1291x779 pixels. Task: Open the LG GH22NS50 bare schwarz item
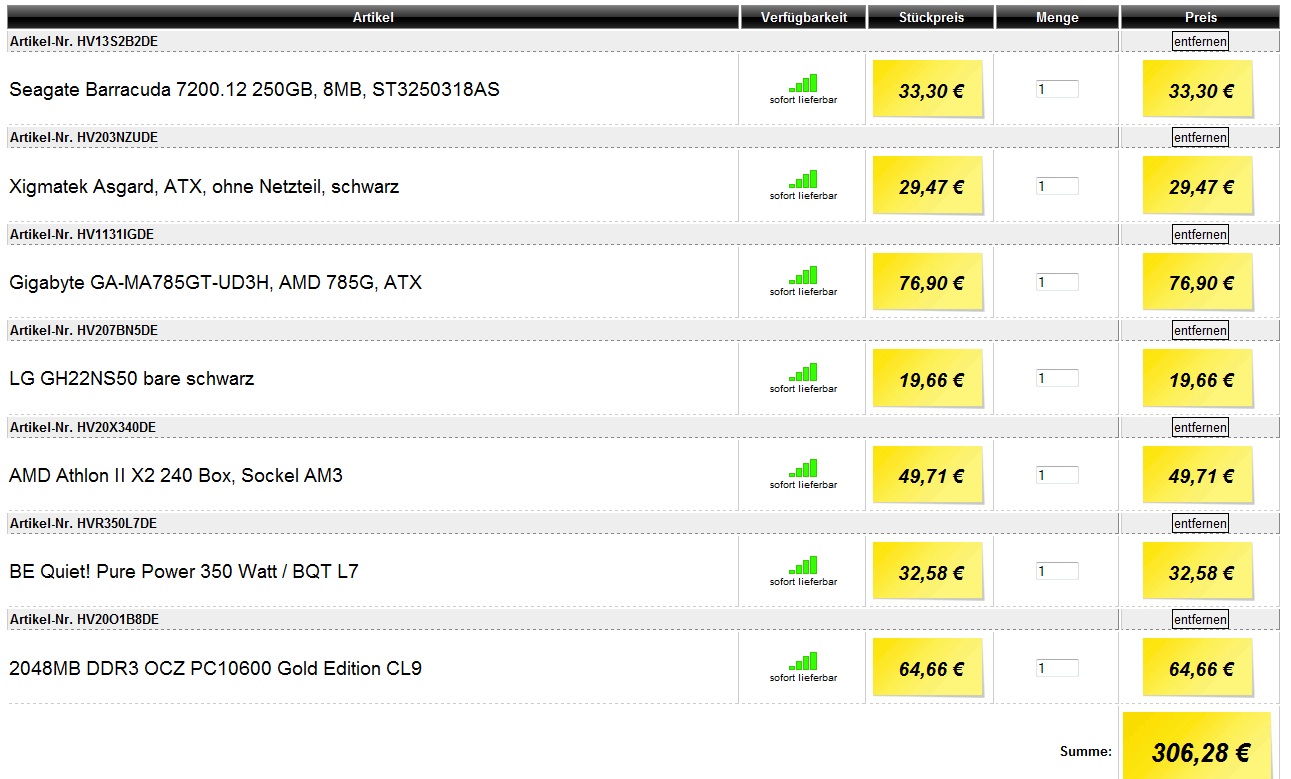(131, 379)
